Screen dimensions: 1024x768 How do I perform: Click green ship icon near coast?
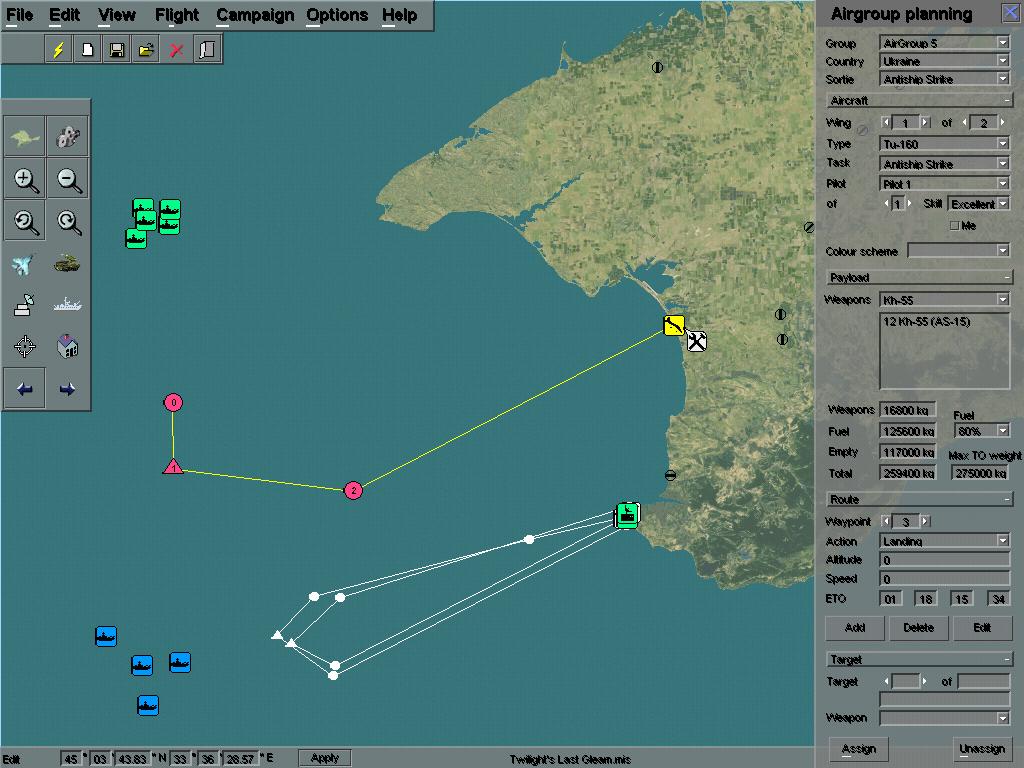tap(628, 515)
